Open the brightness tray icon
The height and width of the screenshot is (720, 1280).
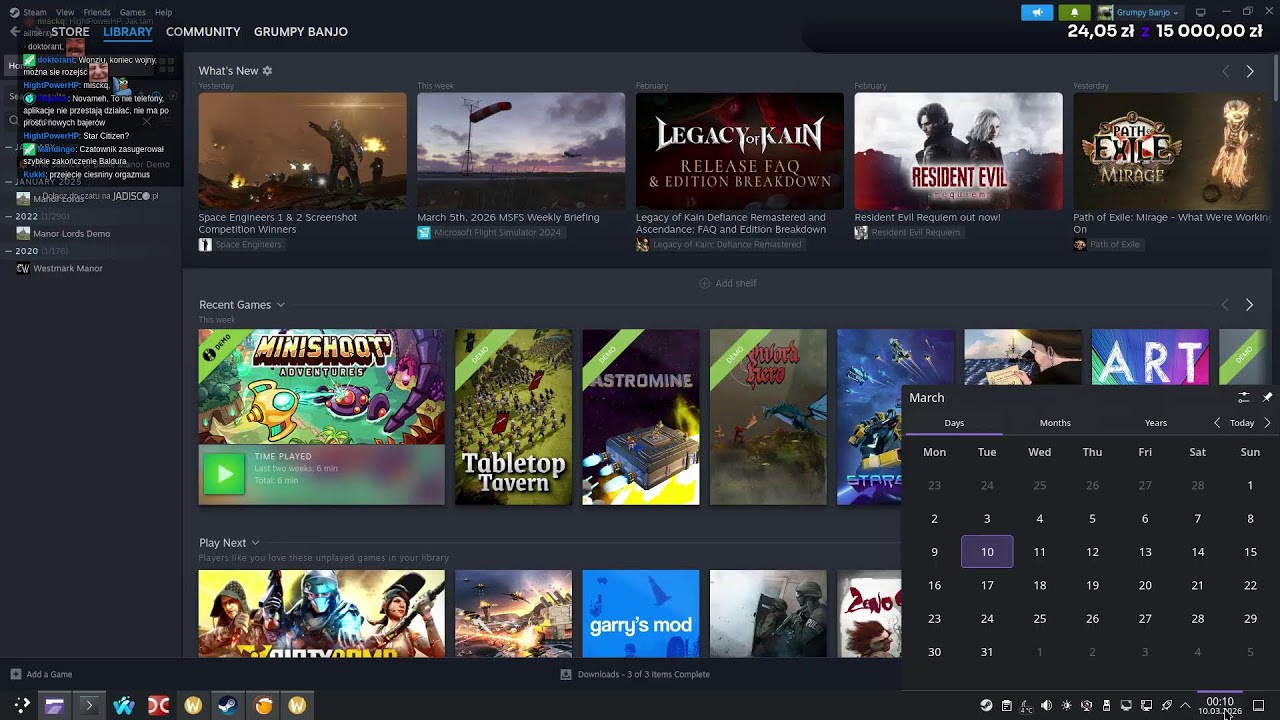pos(1066,705)
